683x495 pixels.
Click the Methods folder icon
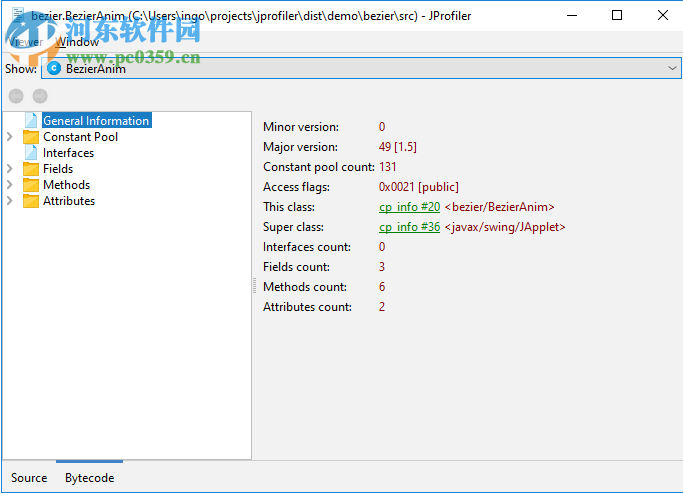[31, 185]
